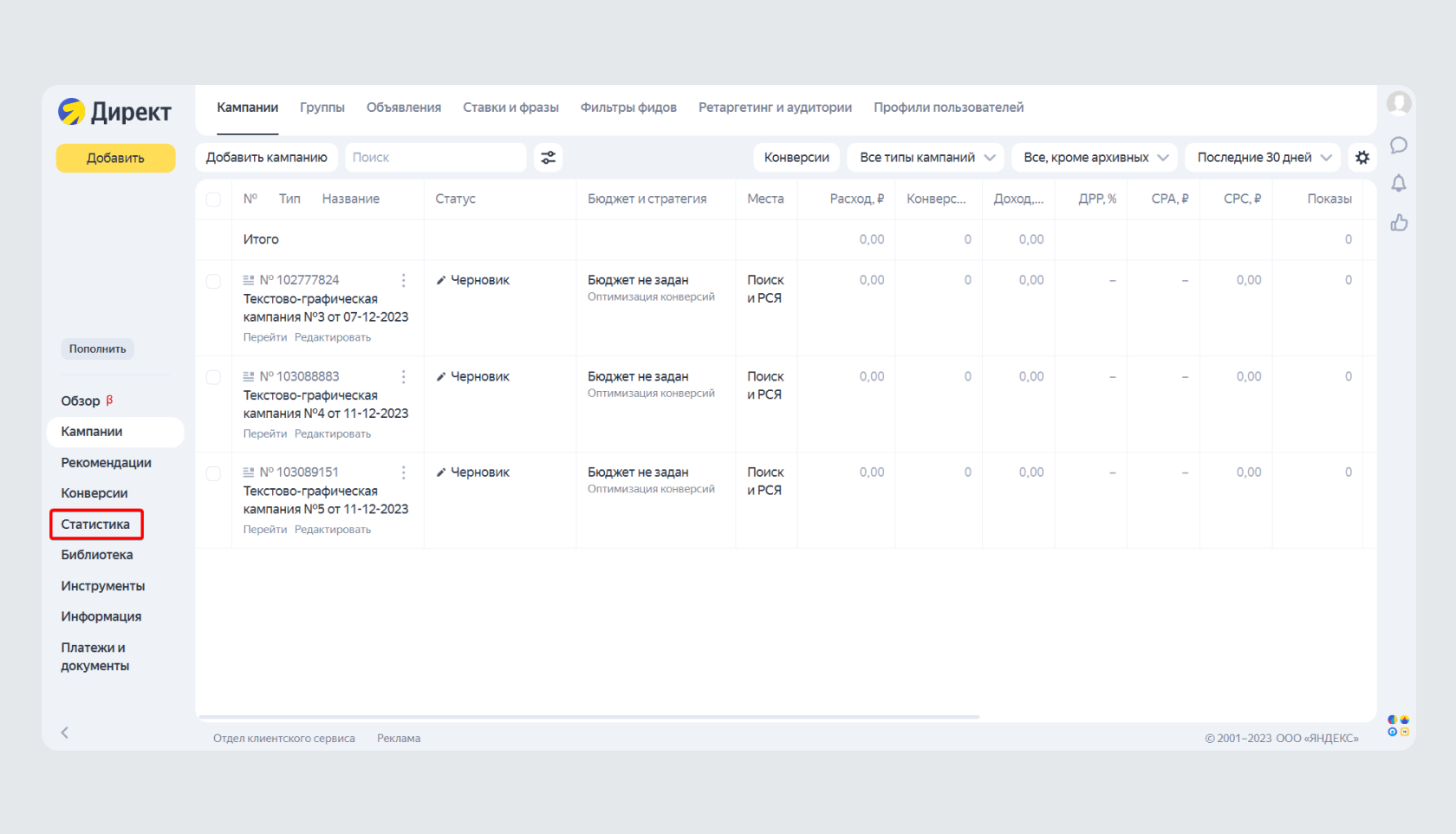The height and width of the screenshot is (834, 1456).
Task: Click the Конверсии toolbar button
Action: coord(796,158)
